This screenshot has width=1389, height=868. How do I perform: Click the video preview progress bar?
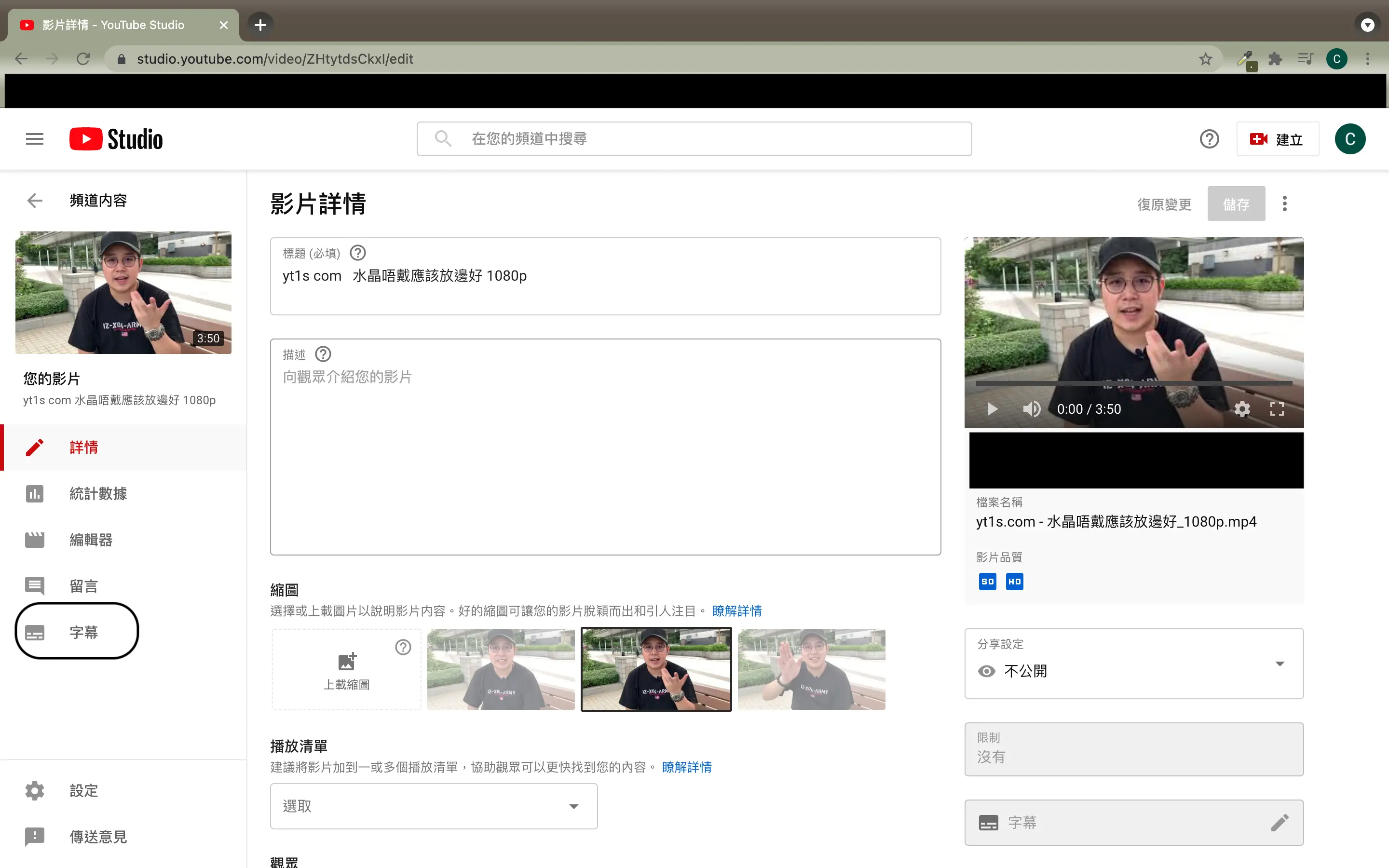tap(1133, 383)
